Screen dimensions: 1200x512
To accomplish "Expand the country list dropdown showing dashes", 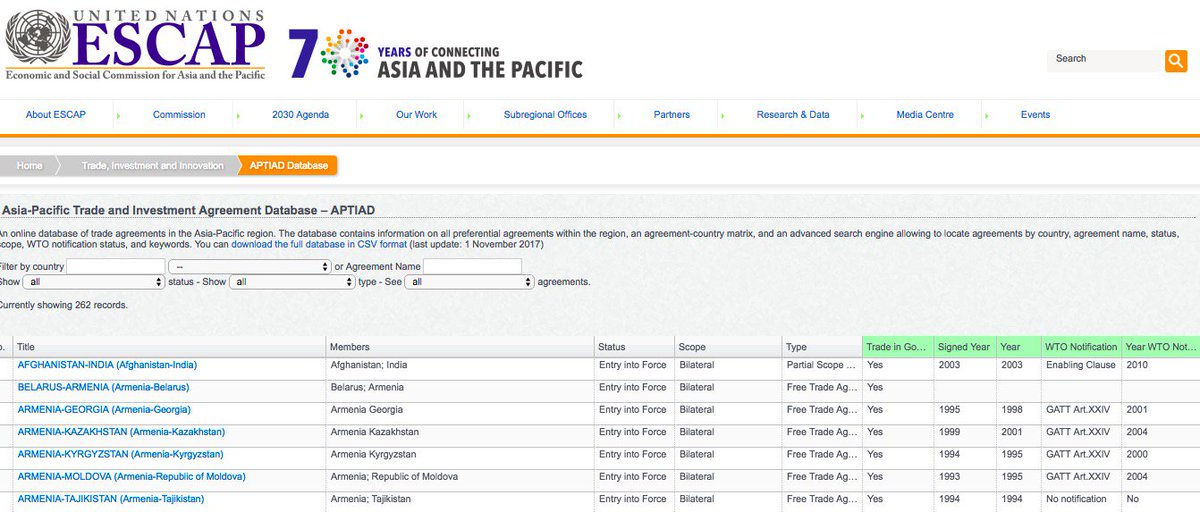I will (250, 267).
